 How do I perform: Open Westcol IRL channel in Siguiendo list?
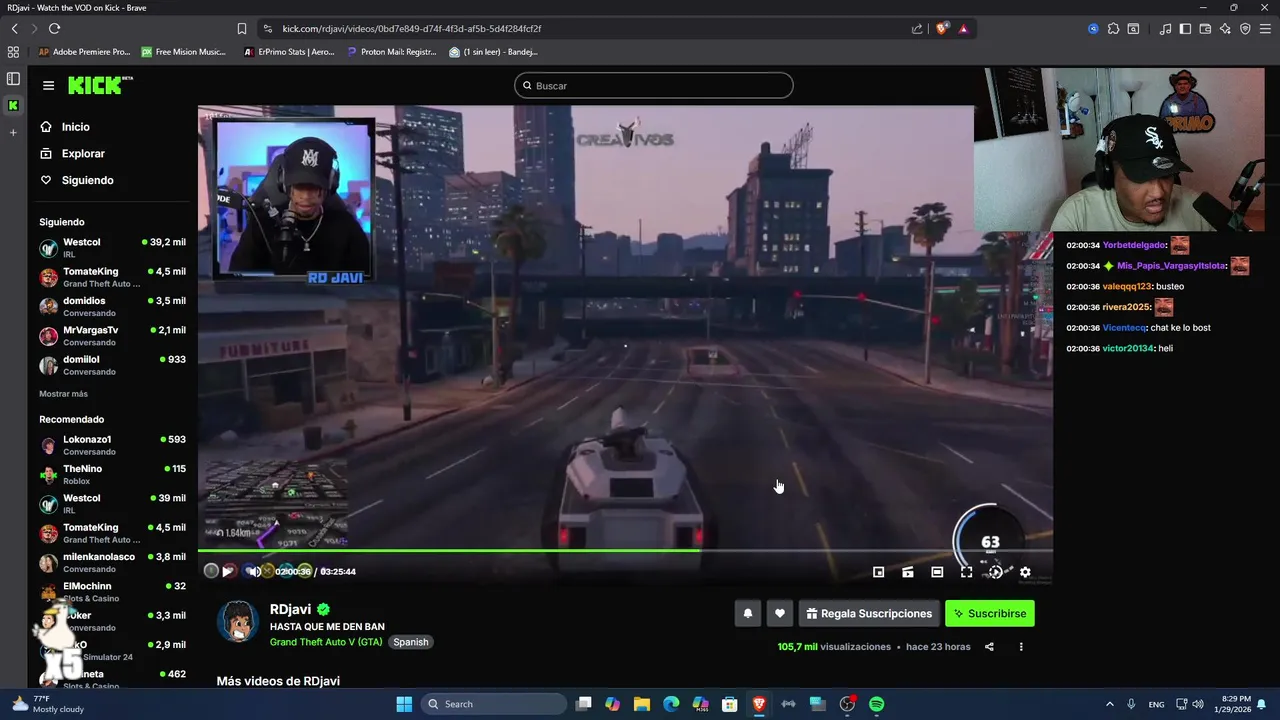(112, 248)
